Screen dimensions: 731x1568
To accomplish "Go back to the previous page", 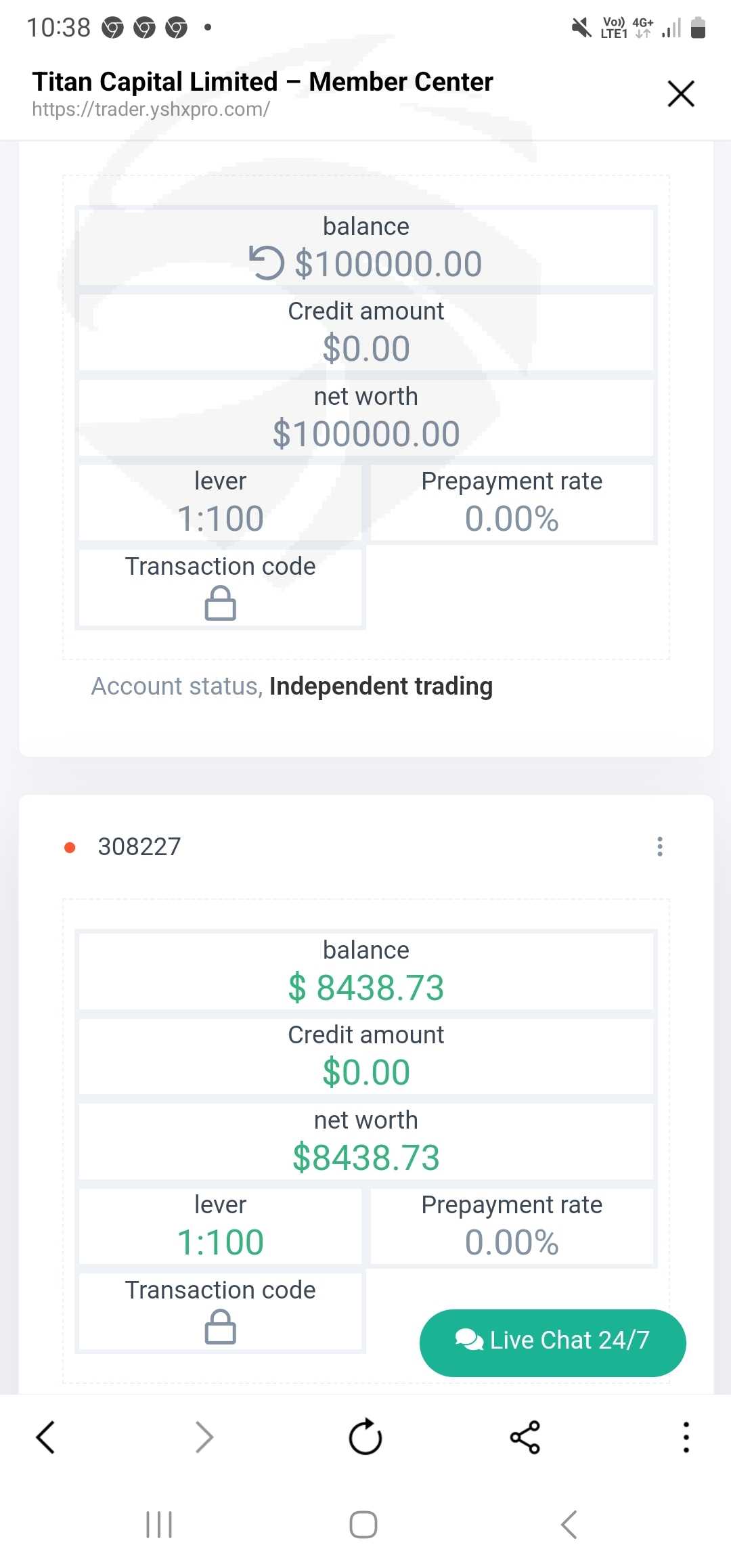I will point(45,1437).
